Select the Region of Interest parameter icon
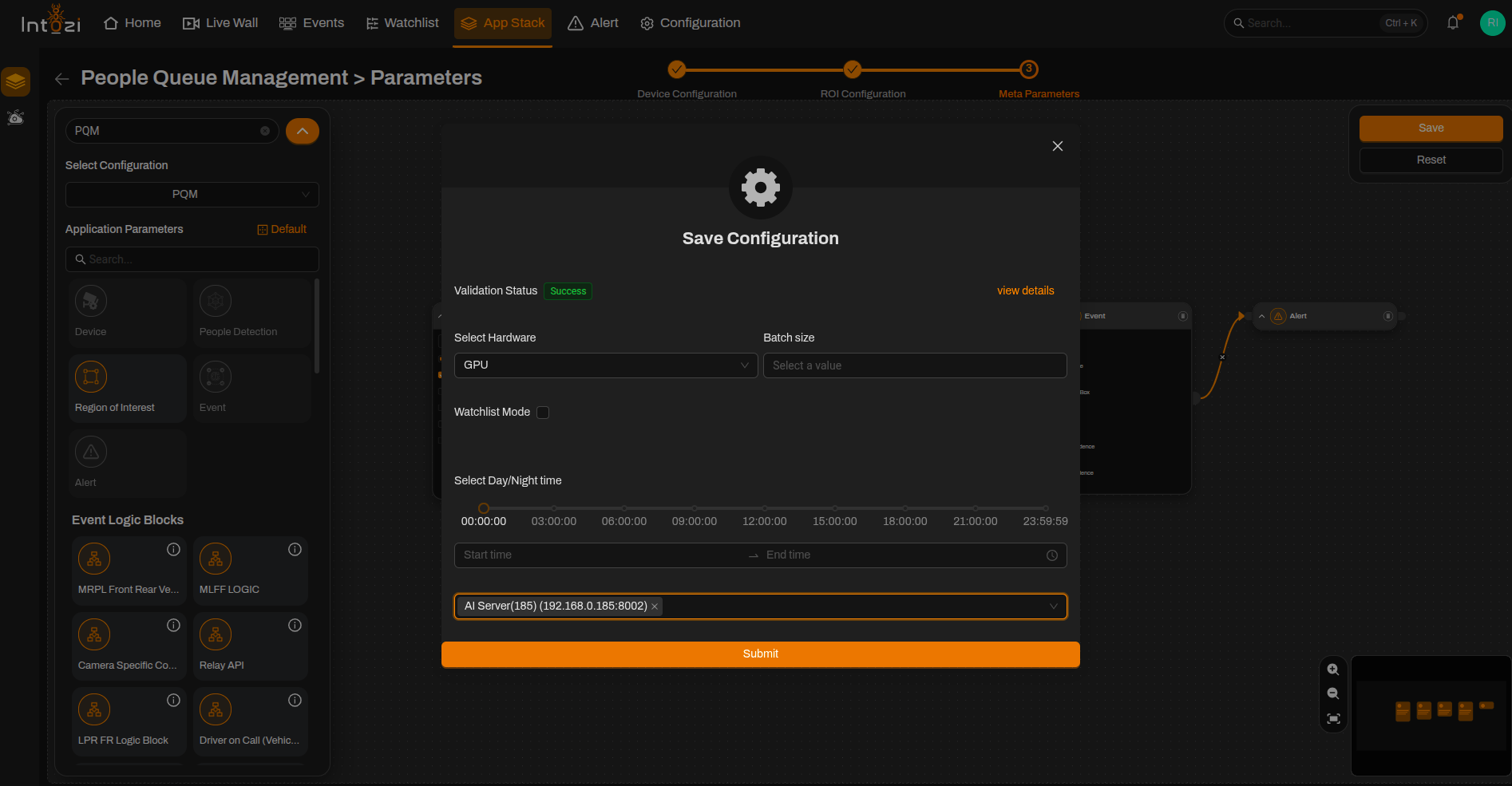This screenshot has width=1512, height=786. point(91,377)
